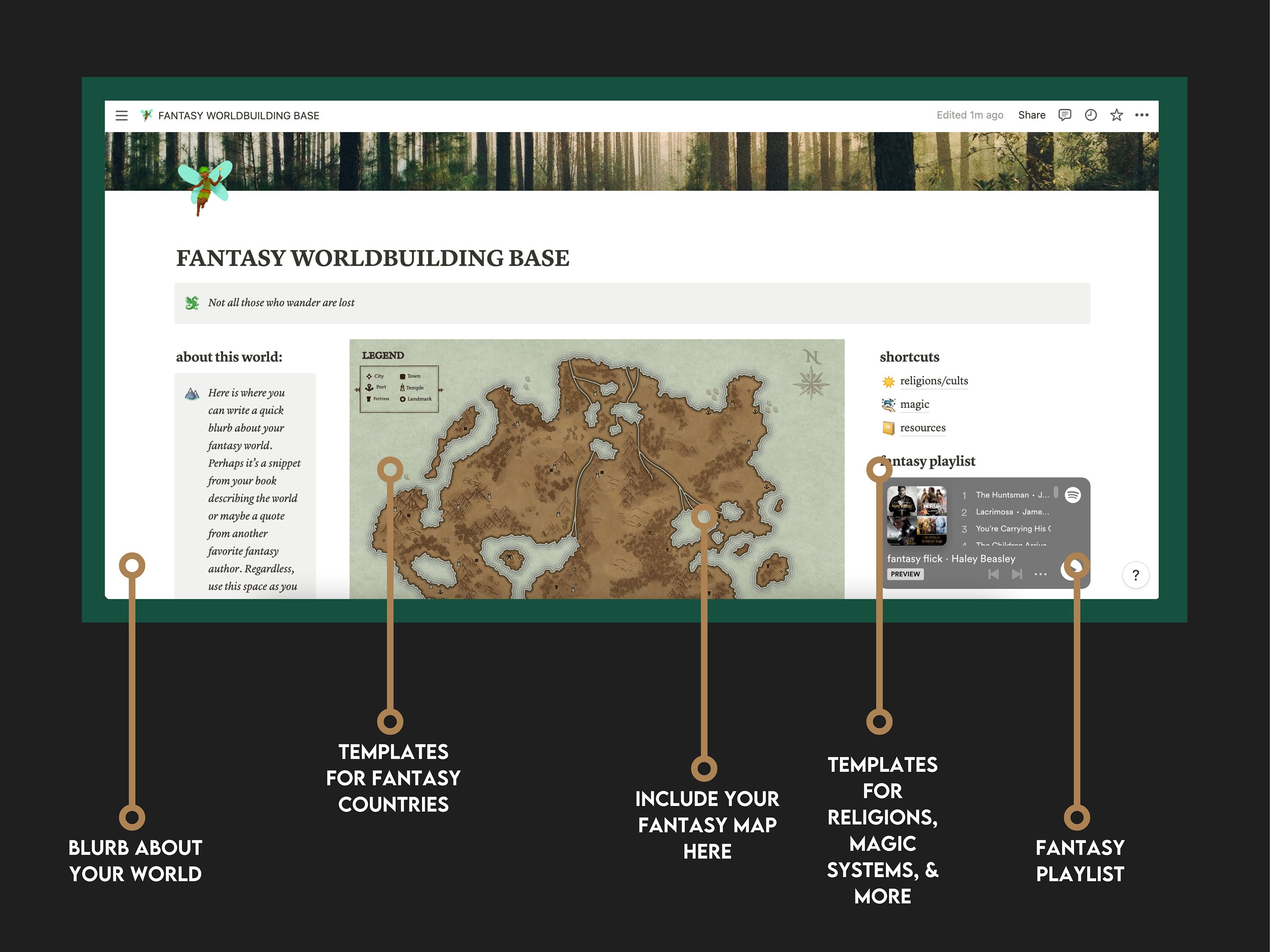Click the yellow book icon beside resources

click(888, 428)
